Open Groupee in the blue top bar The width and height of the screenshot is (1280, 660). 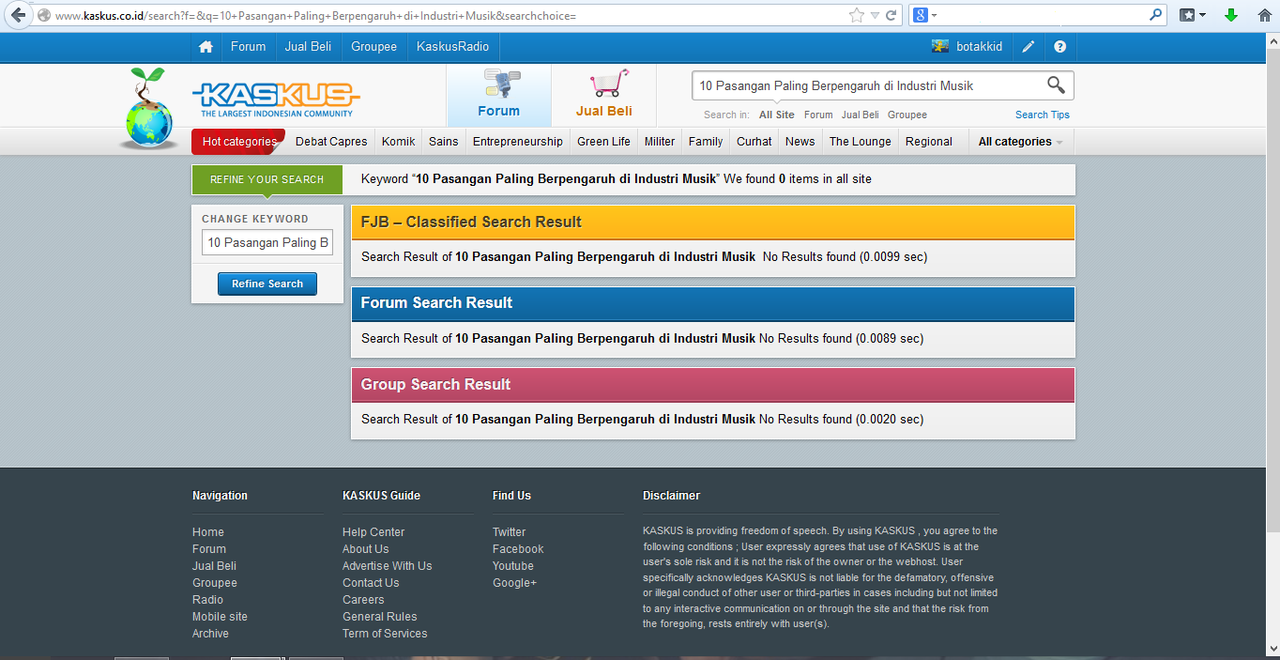click(x=374, y=47)
